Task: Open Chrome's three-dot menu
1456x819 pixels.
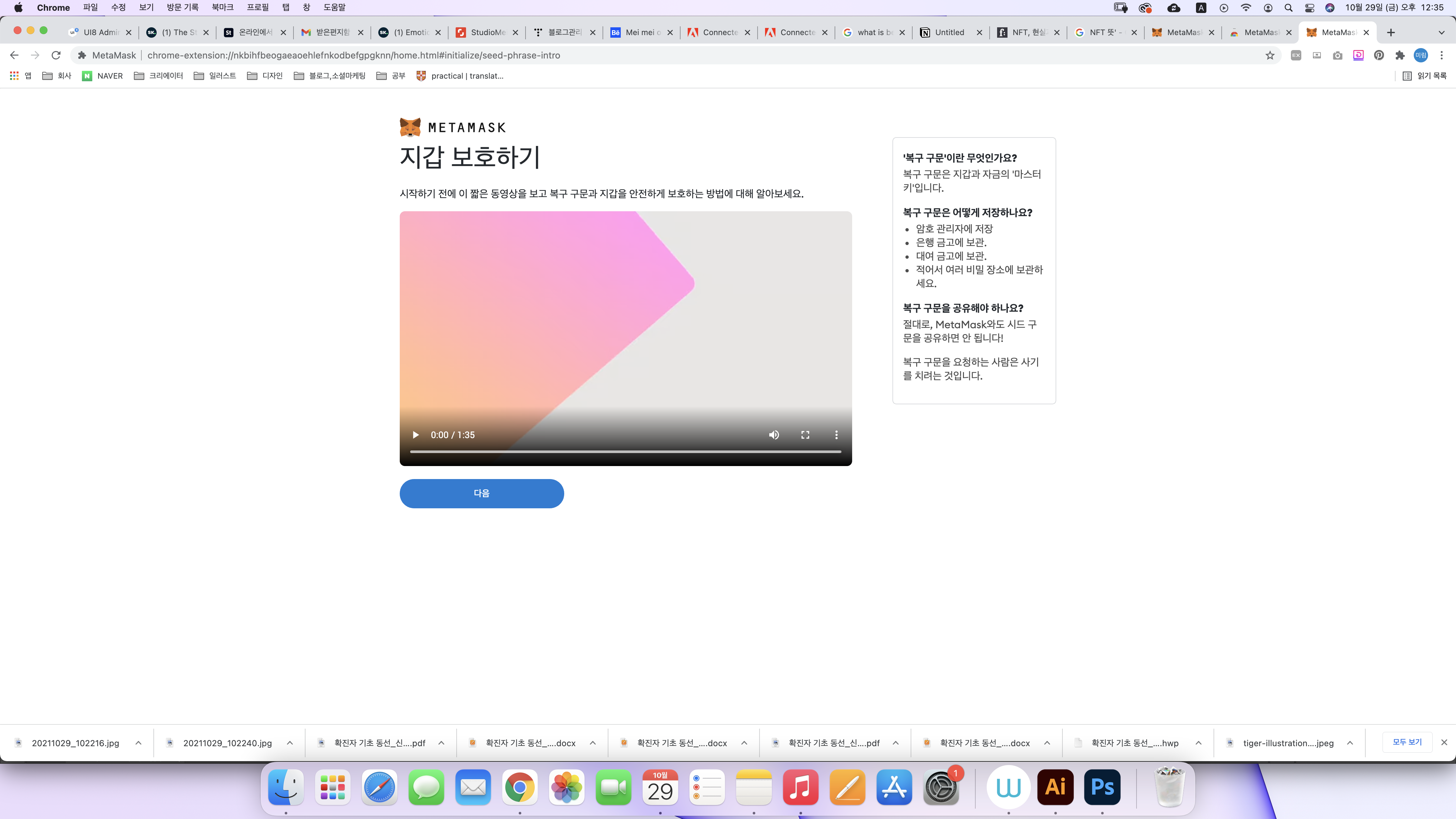Action: coord(1442,55)
